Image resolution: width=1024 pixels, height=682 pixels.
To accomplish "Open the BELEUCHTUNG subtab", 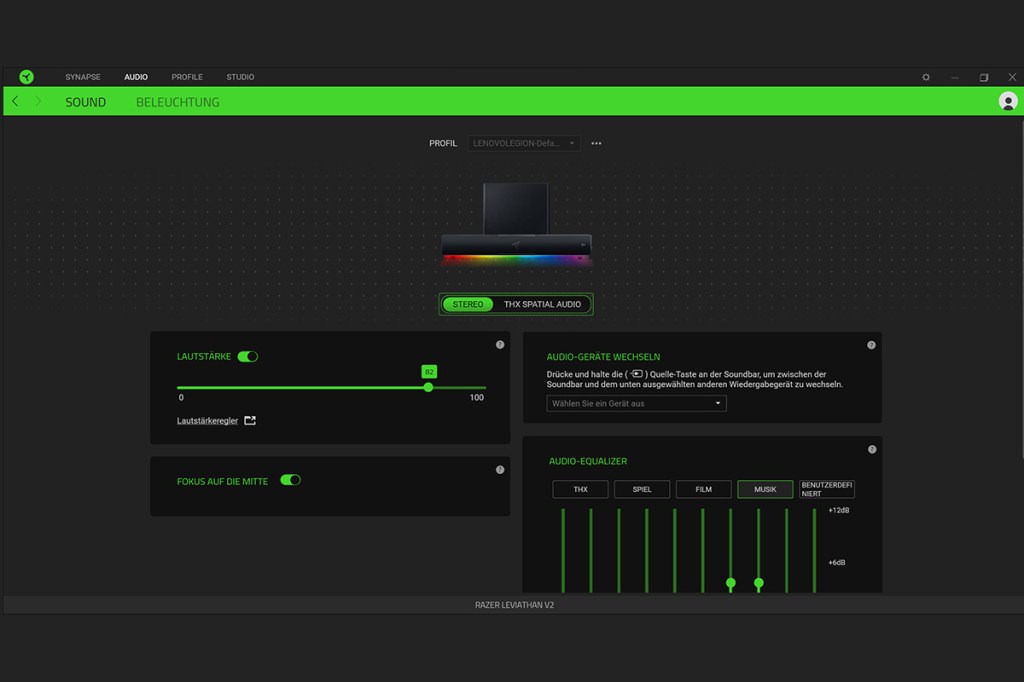I will click(x=178, y=102).
